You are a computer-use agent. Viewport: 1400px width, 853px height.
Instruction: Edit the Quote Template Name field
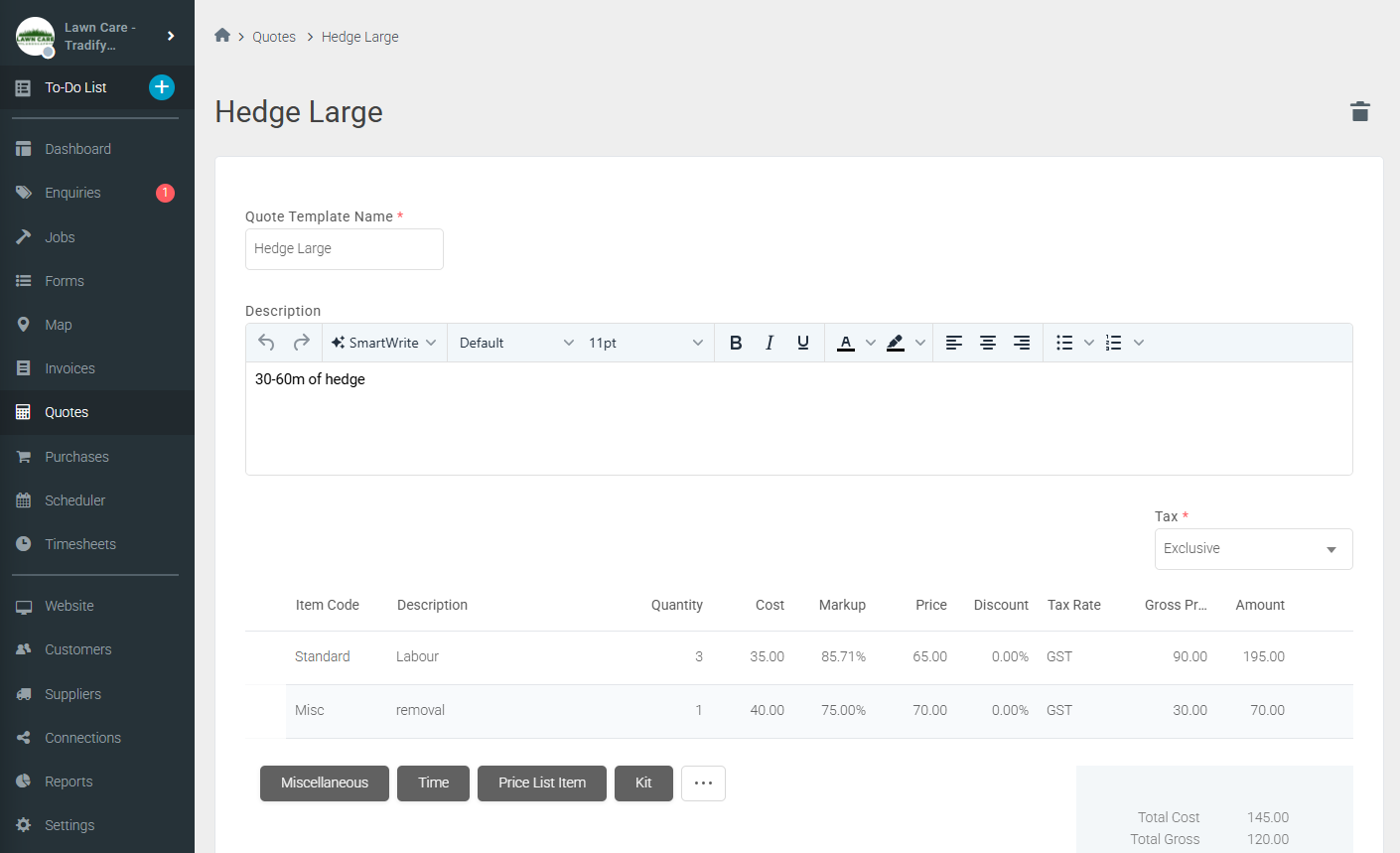point(345,249)
